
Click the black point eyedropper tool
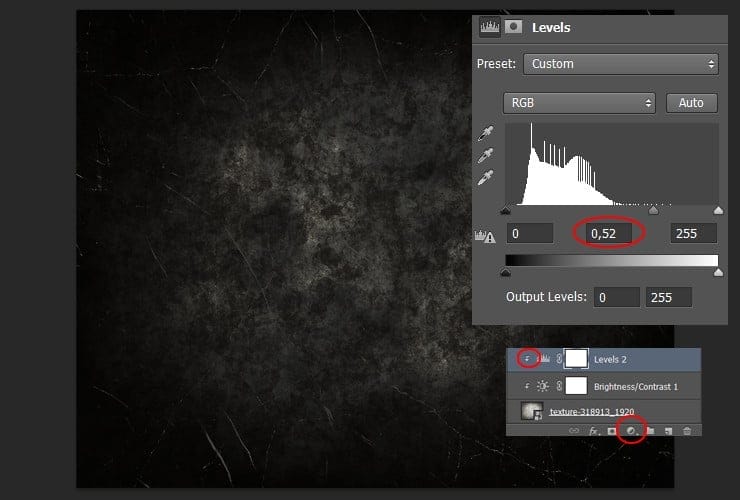coord(487,133)
